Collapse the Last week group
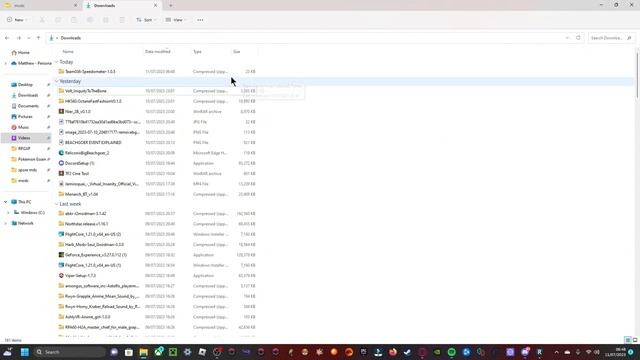Screen dimensions: 640x360 57,204
